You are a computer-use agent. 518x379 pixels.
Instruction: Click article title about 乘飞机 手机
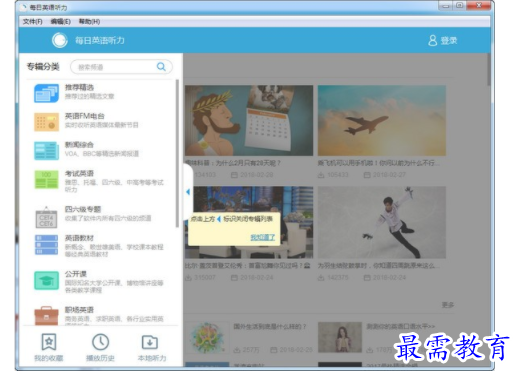[378, 163]
